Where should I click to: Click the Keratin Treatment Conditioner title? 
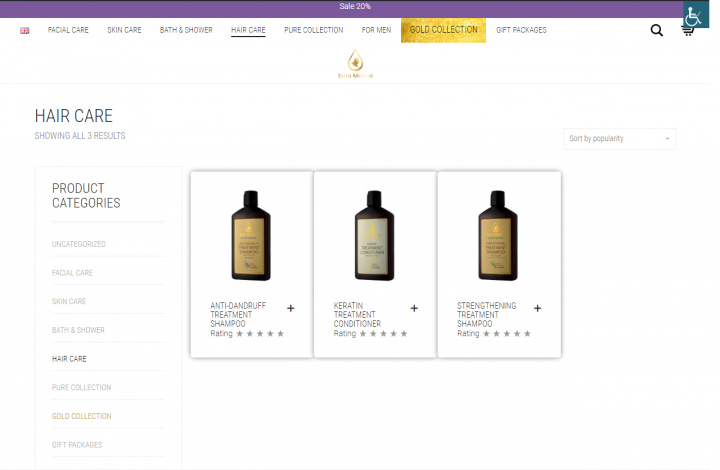[x=357, y=314]
